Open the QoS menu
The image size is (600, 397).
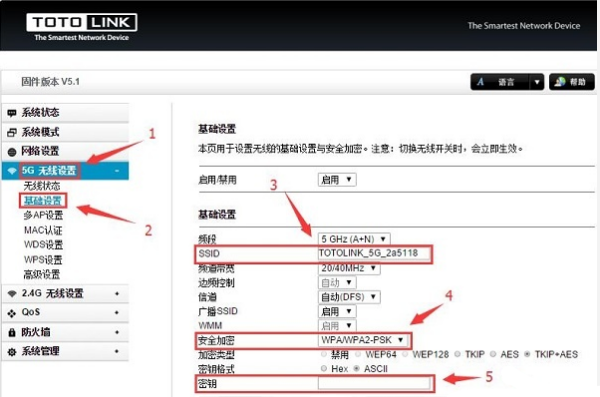(65, 313)
